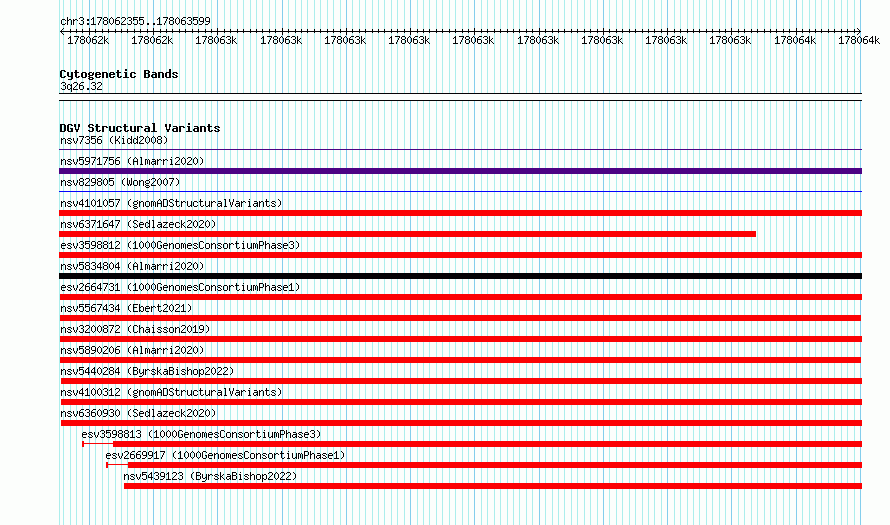Open the nsv6360930 (Sedlazeck2020) label
The image size is (890, 525).
click(138, 413)
